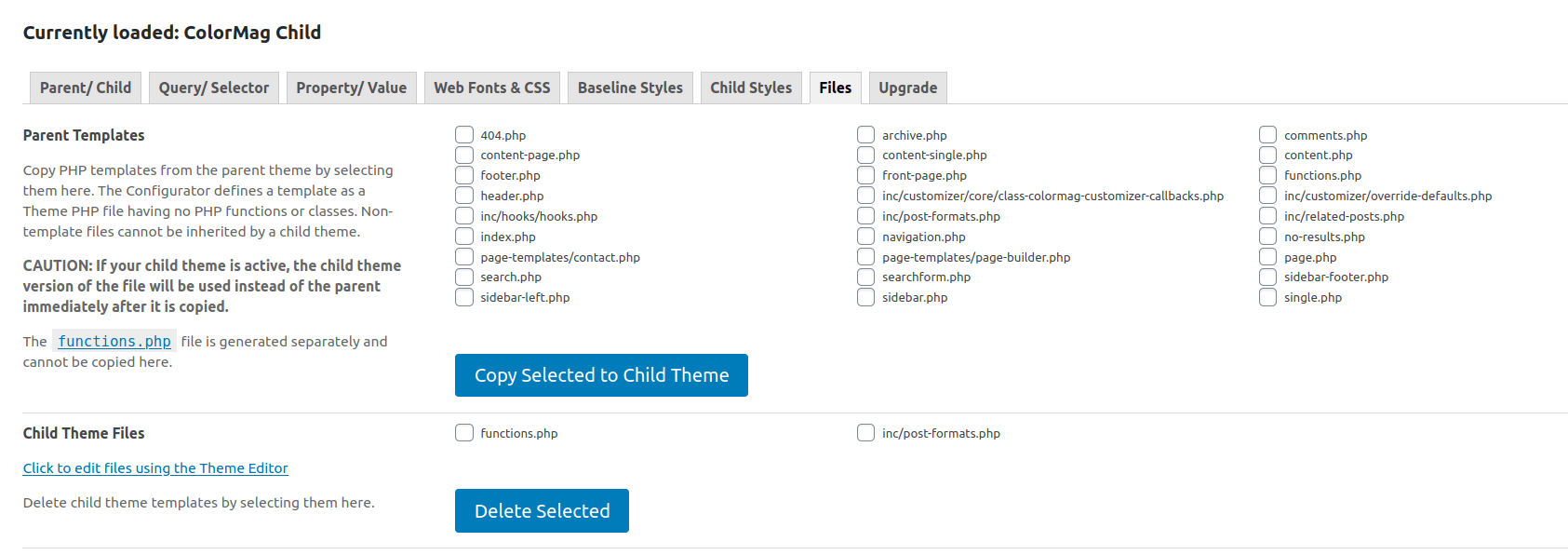Switch to Web Fonts & CSS tab
The height and width of the screenshot is (555, 1568).
491,87
